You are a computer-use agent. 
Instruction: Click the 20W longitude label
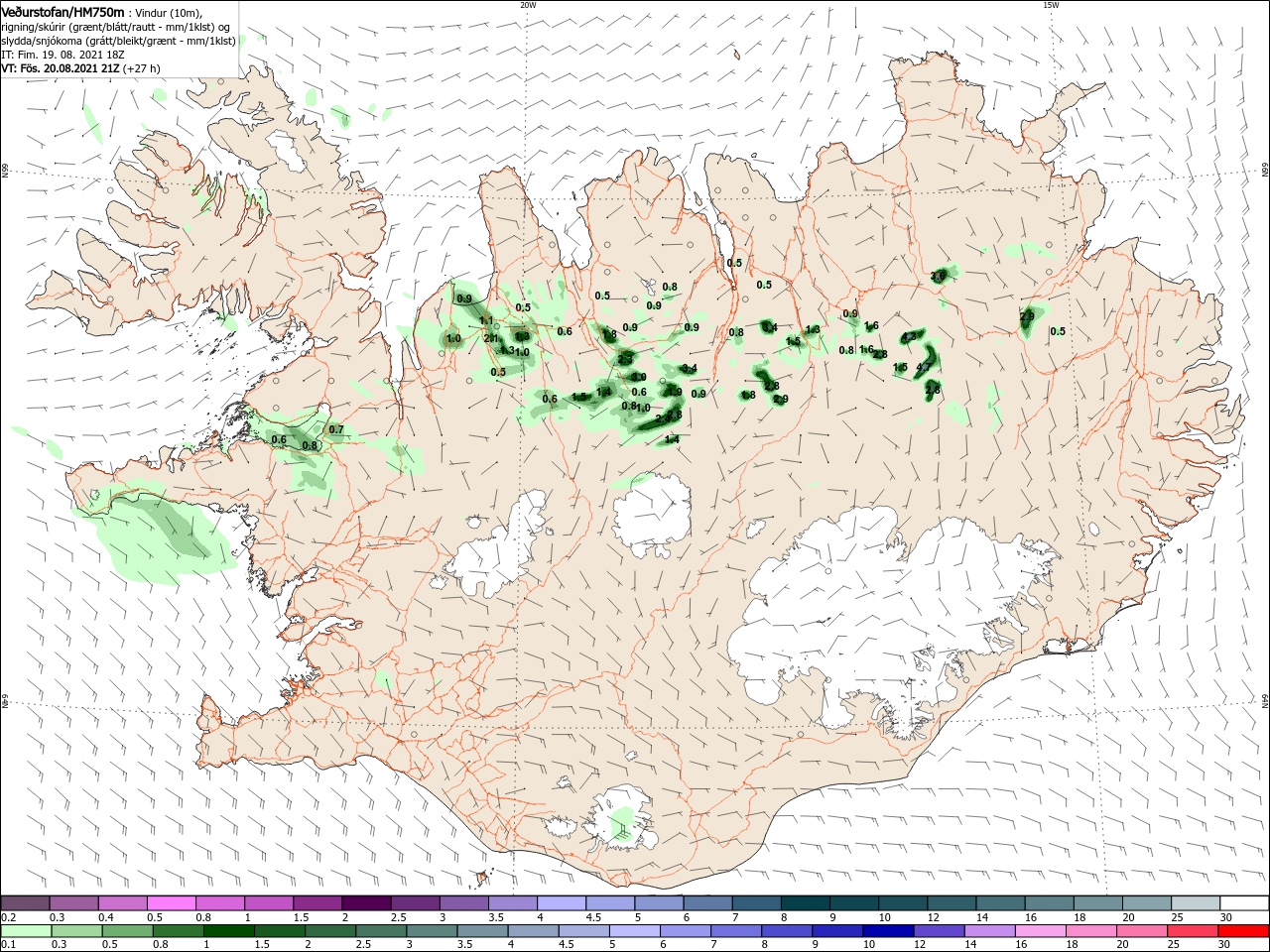tap(528, 5)
